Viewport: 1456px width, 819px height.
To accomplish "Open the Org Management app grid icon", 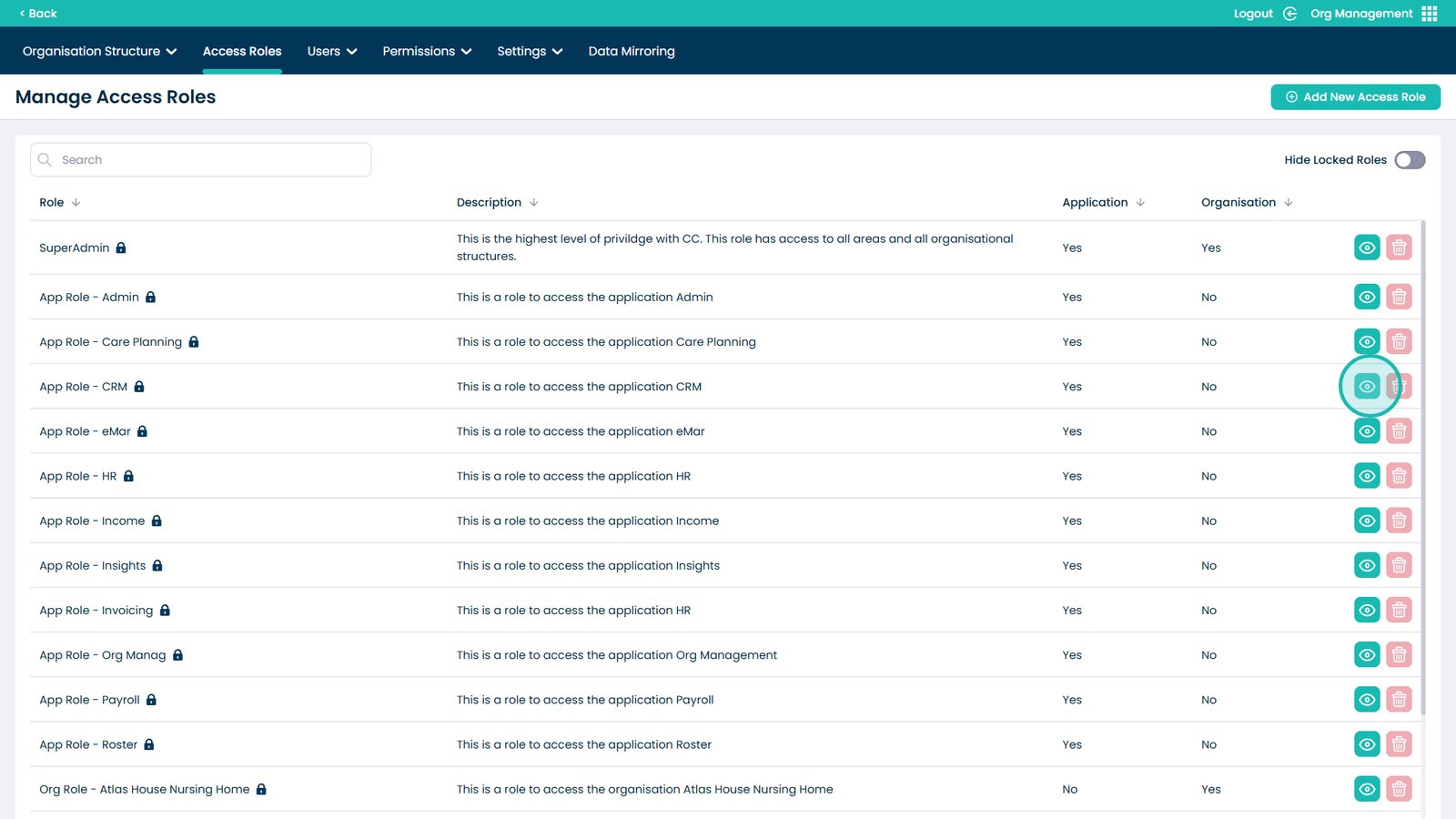I will pyautogui.click(x=1430, y=14).
